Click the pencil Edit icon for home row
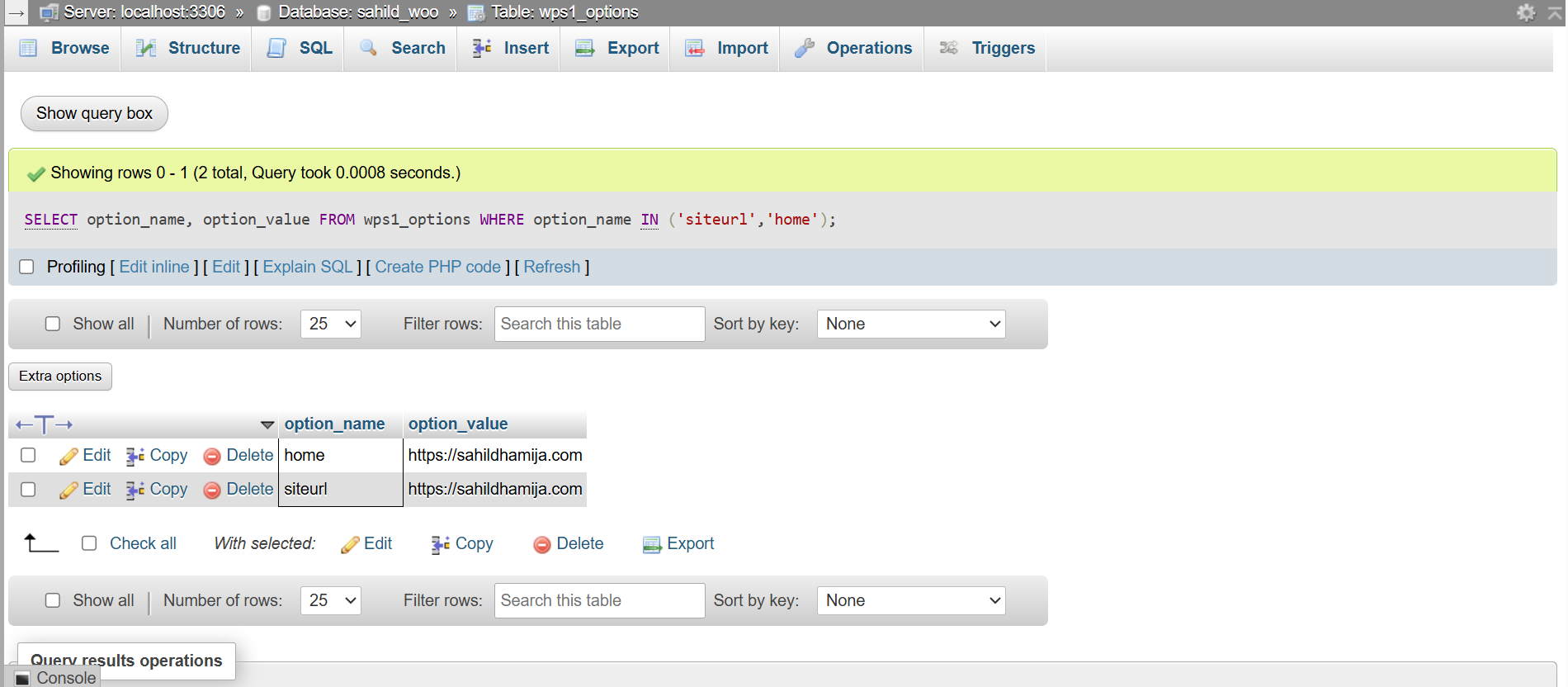 click(x=68, y=456)
